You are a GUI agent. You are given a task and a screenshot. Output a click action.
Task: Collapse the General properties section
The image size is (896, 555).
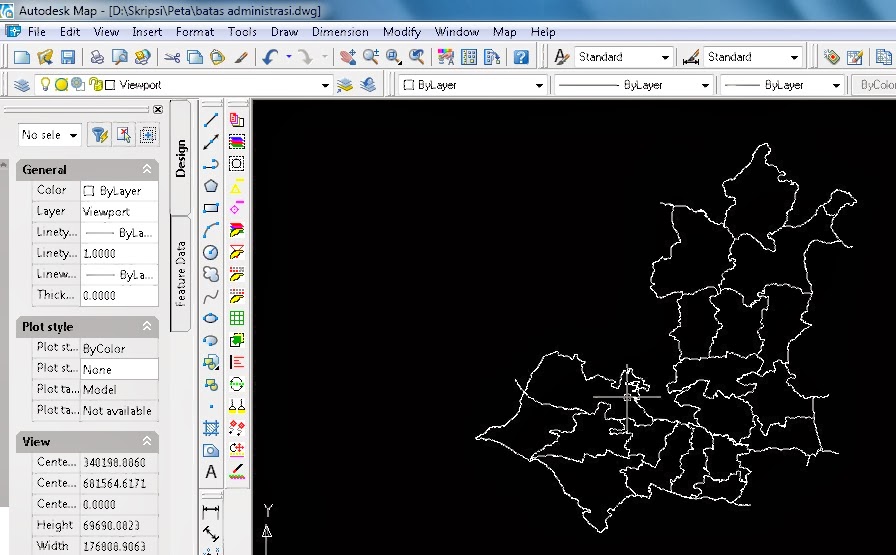(x=147, y=169)
